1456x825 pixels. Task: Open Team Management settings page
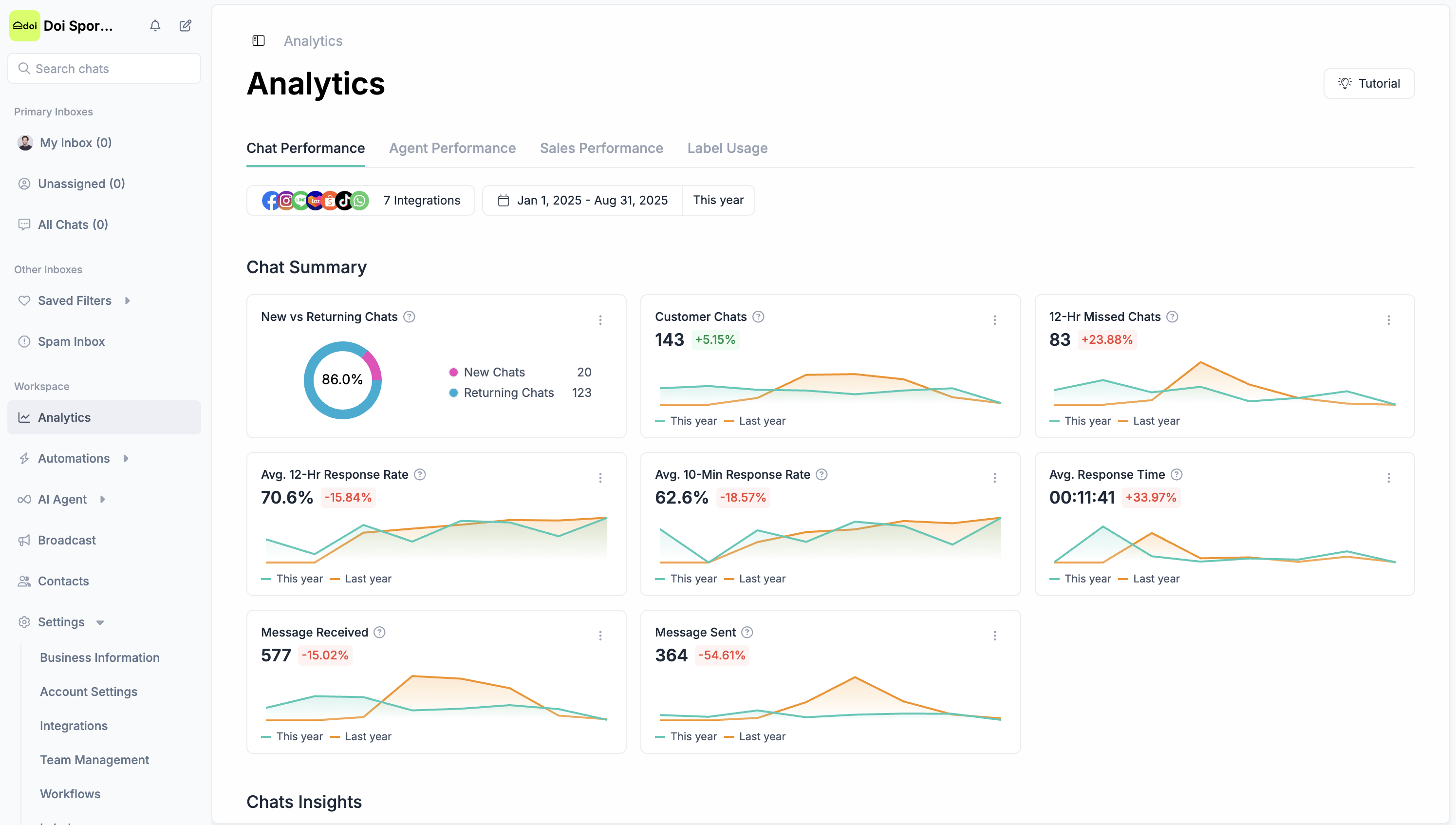pyautogui.click(x=94, y=760)
